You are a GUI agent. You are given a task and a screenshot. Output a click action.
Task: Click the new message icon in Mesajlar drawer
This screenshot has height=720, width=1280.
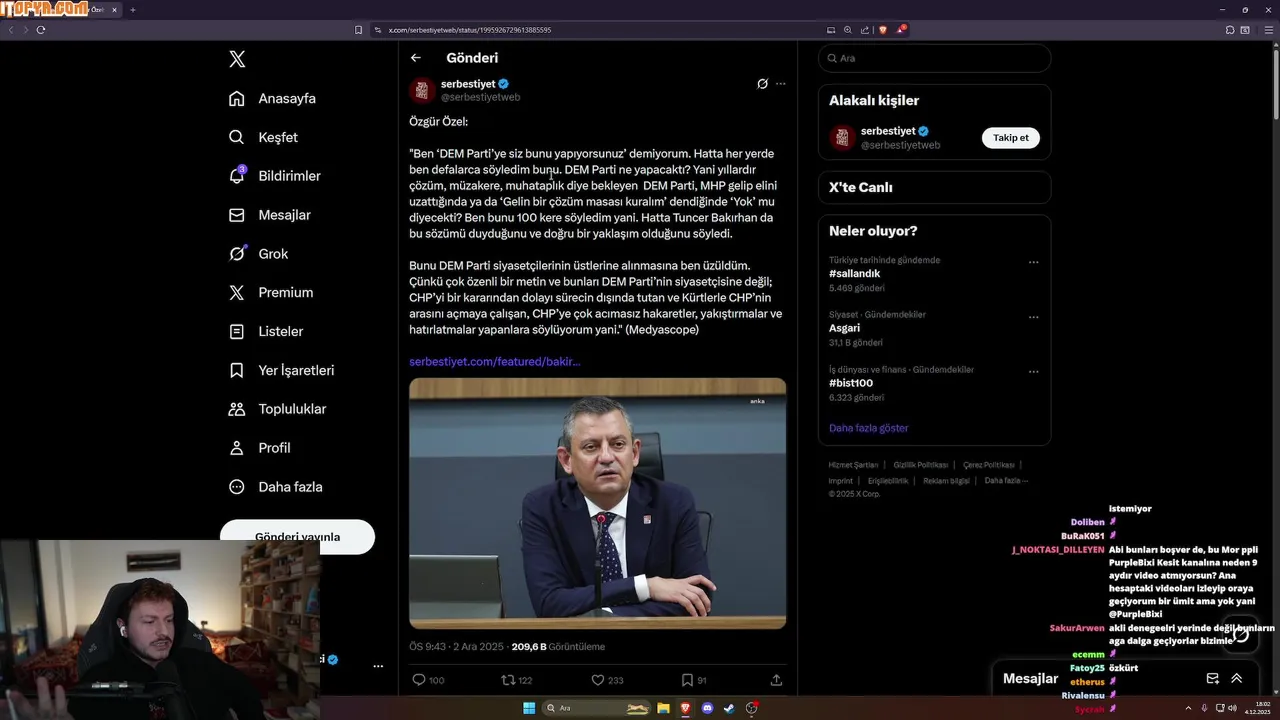1212,678
